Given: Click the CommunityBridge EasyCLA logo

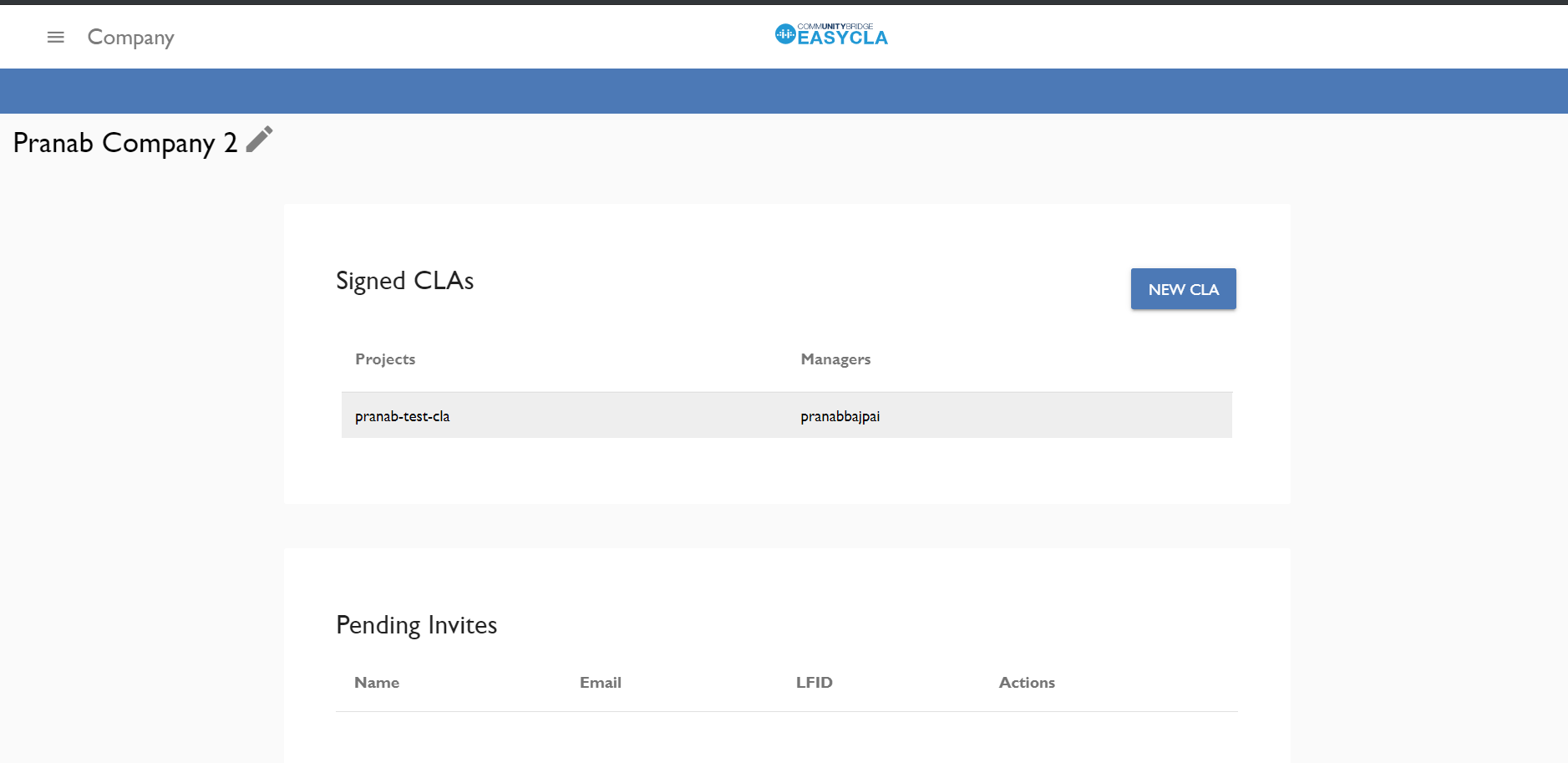Looking at the screenshot, I should 831,34.
